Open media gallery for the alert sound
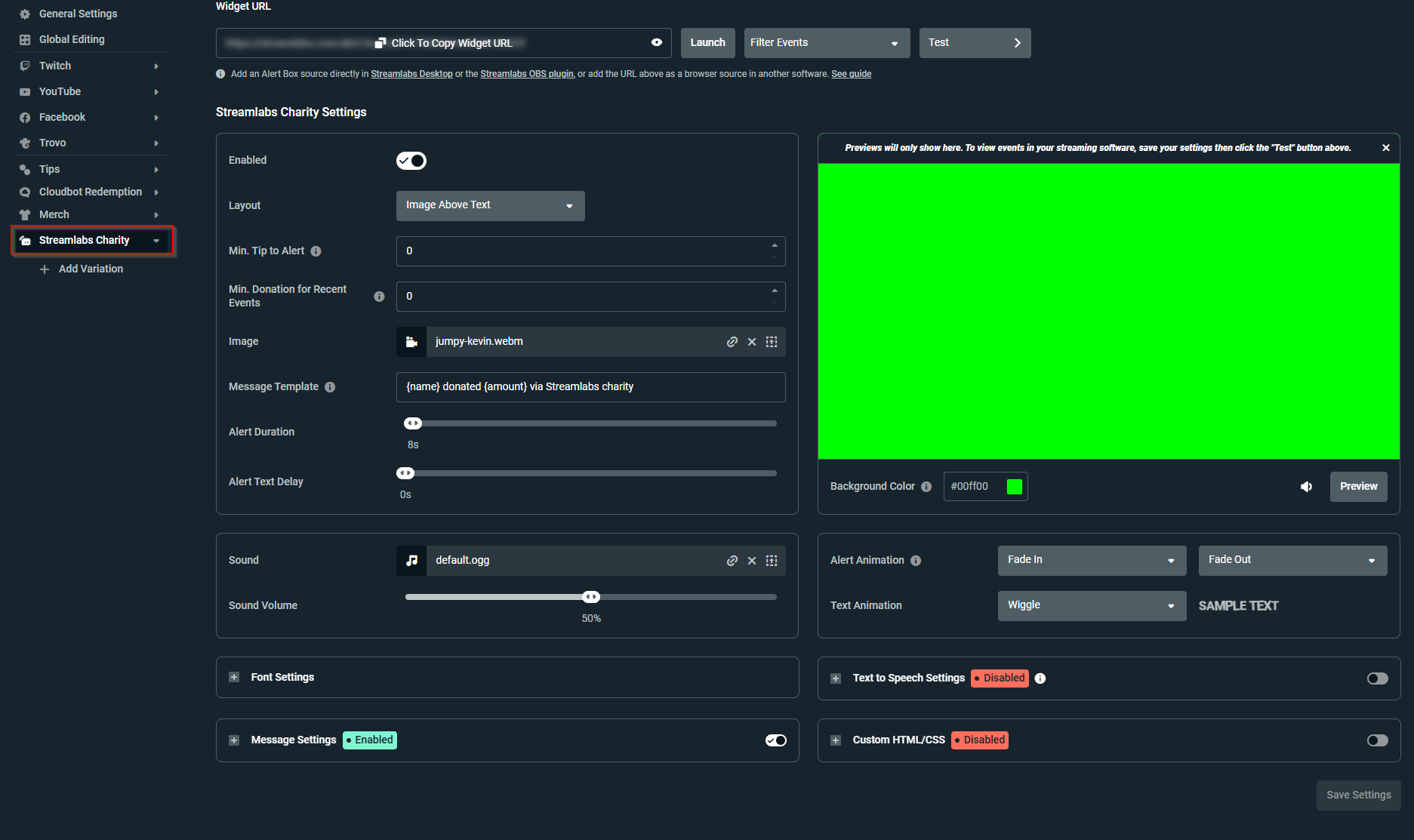Viewport: 1414px width, 840px height. point(771,560)
